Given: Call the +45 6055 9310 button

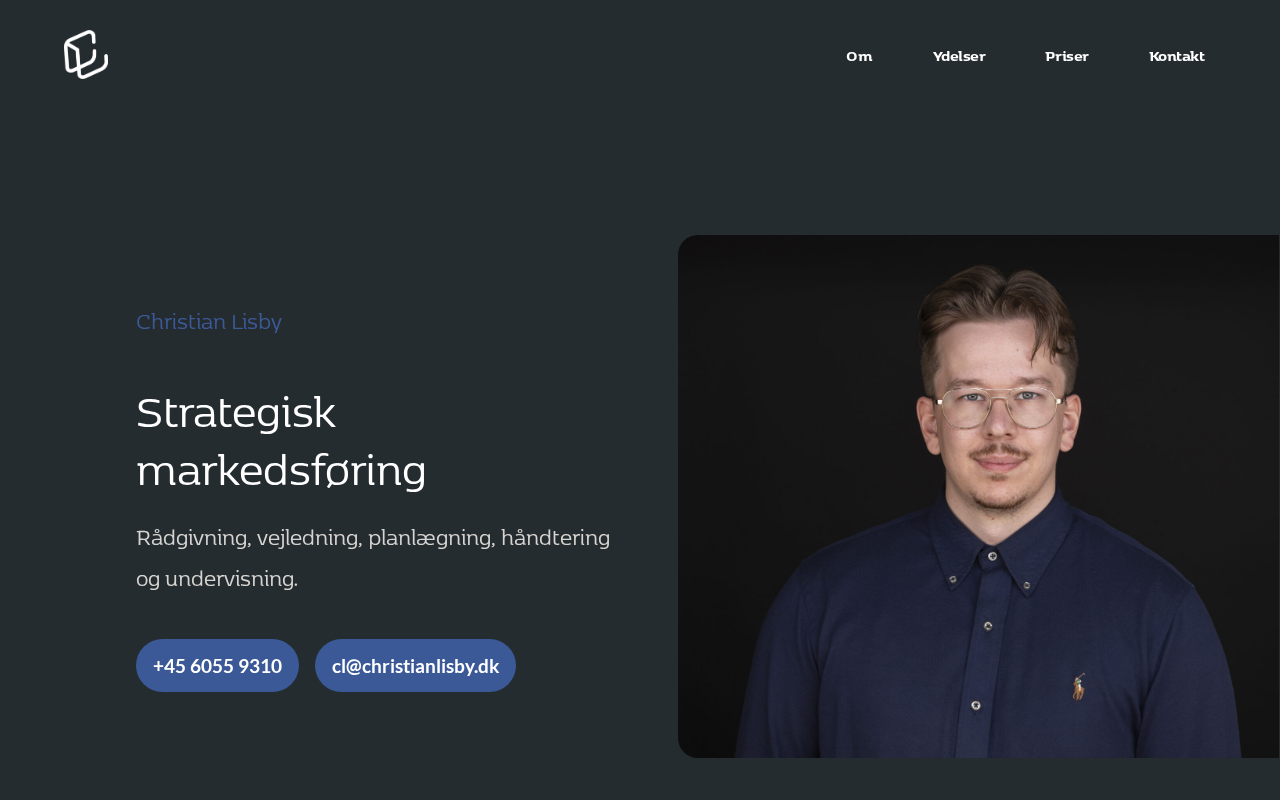Looking at the screenshot, I should (217, 665).
